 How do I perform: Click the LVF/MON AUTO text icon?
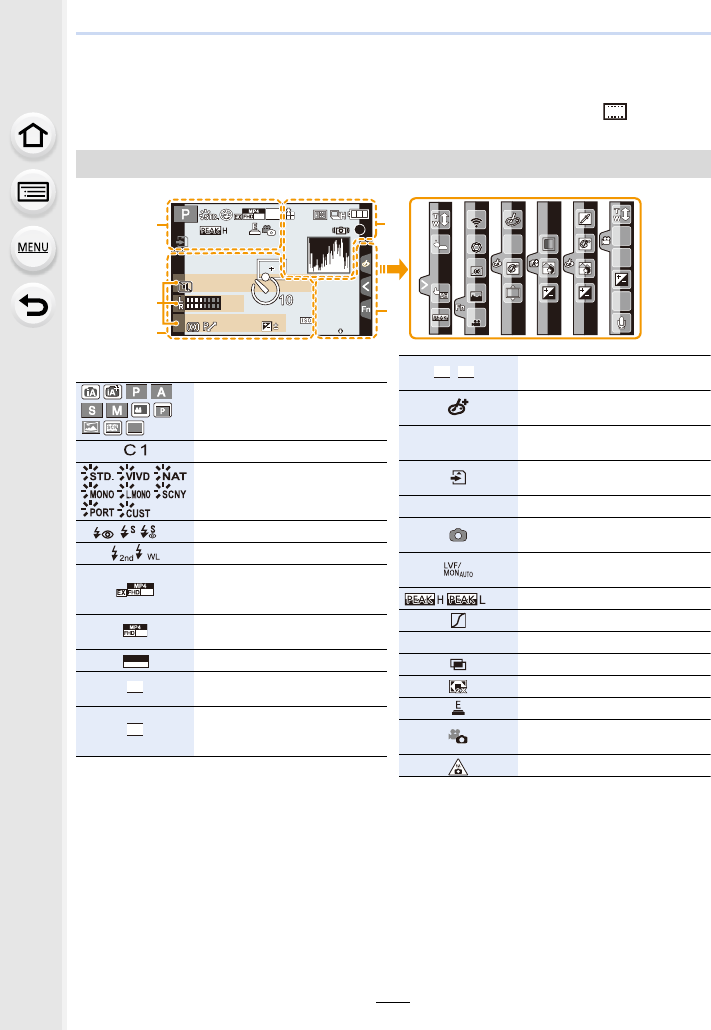pos(458,570)
